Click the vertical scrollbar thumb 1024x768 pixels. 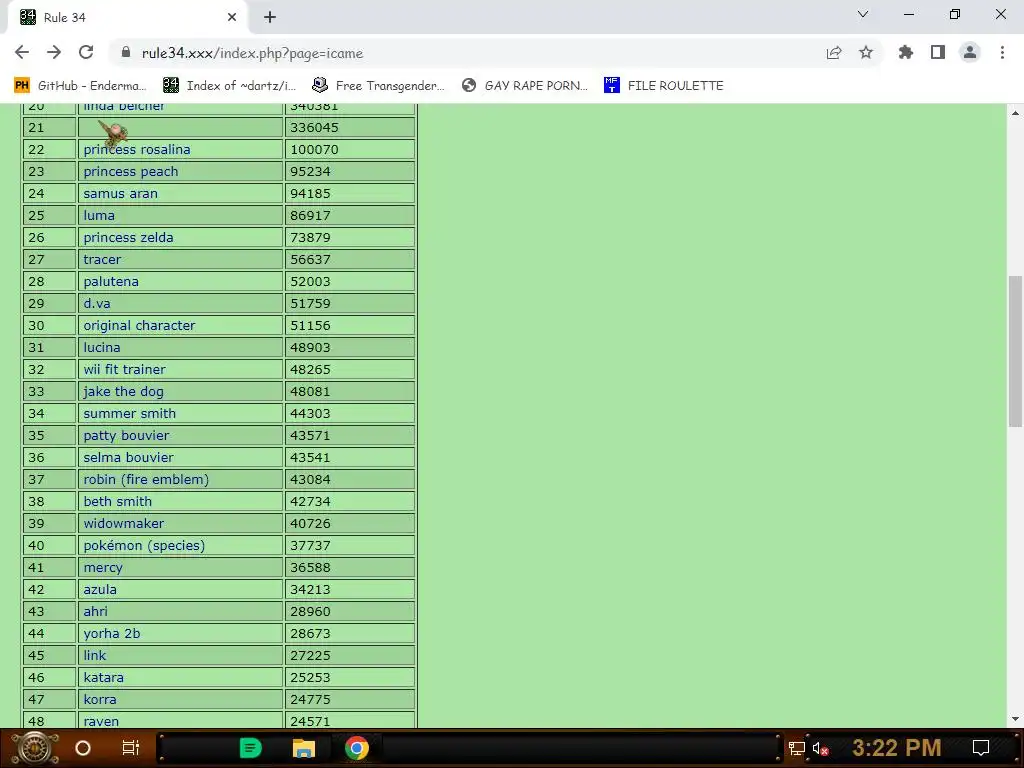(x=1015, y=351)
